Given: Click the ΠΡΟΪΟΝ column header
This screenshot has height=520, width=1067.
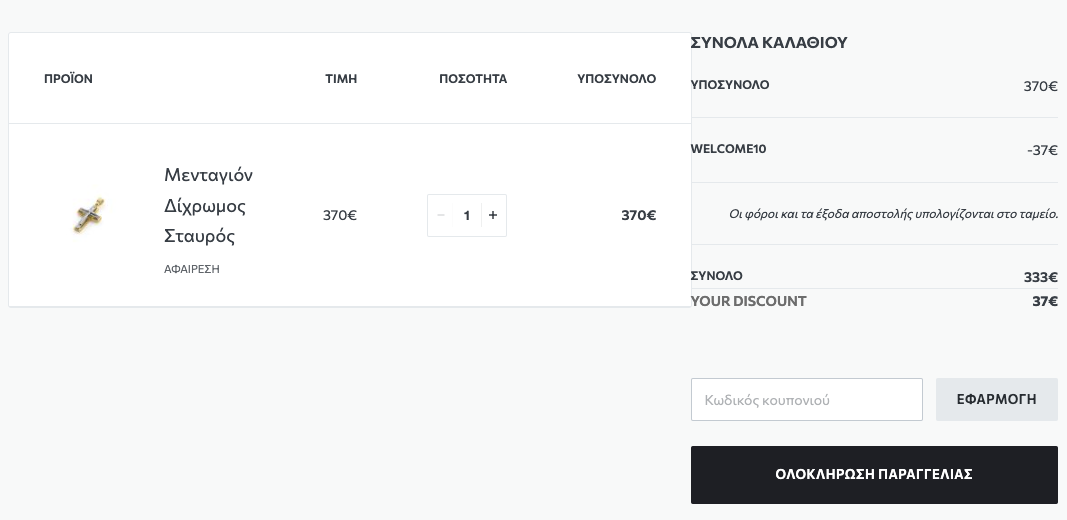Looking at the screenshot, I should click(68, 79).
